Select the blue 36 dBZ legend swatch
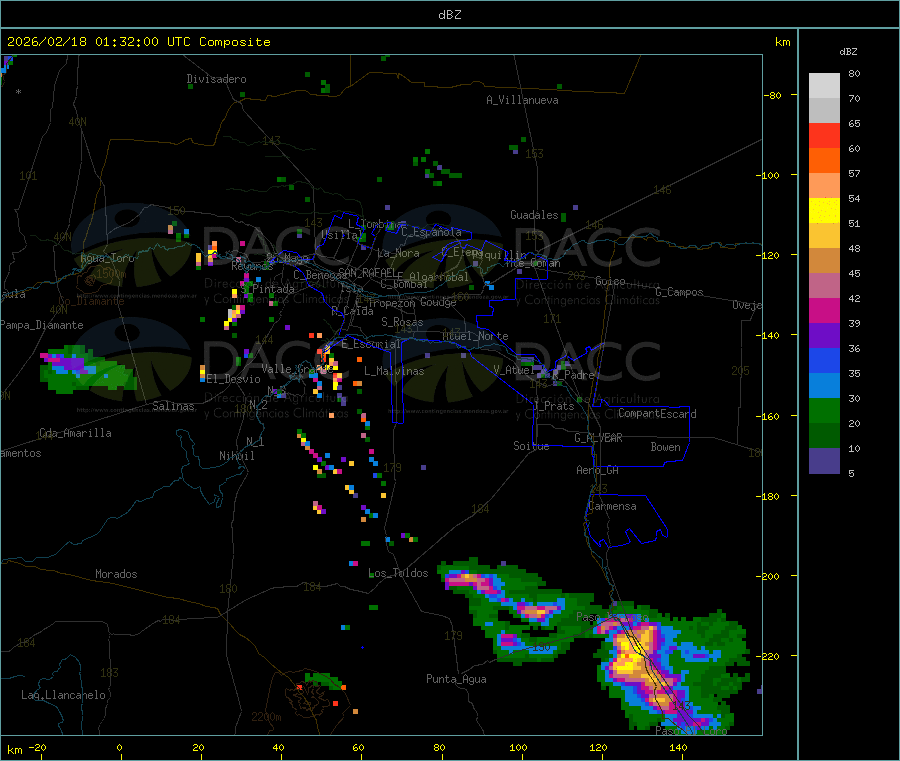The image size is (900, 761). click(824, 360)
